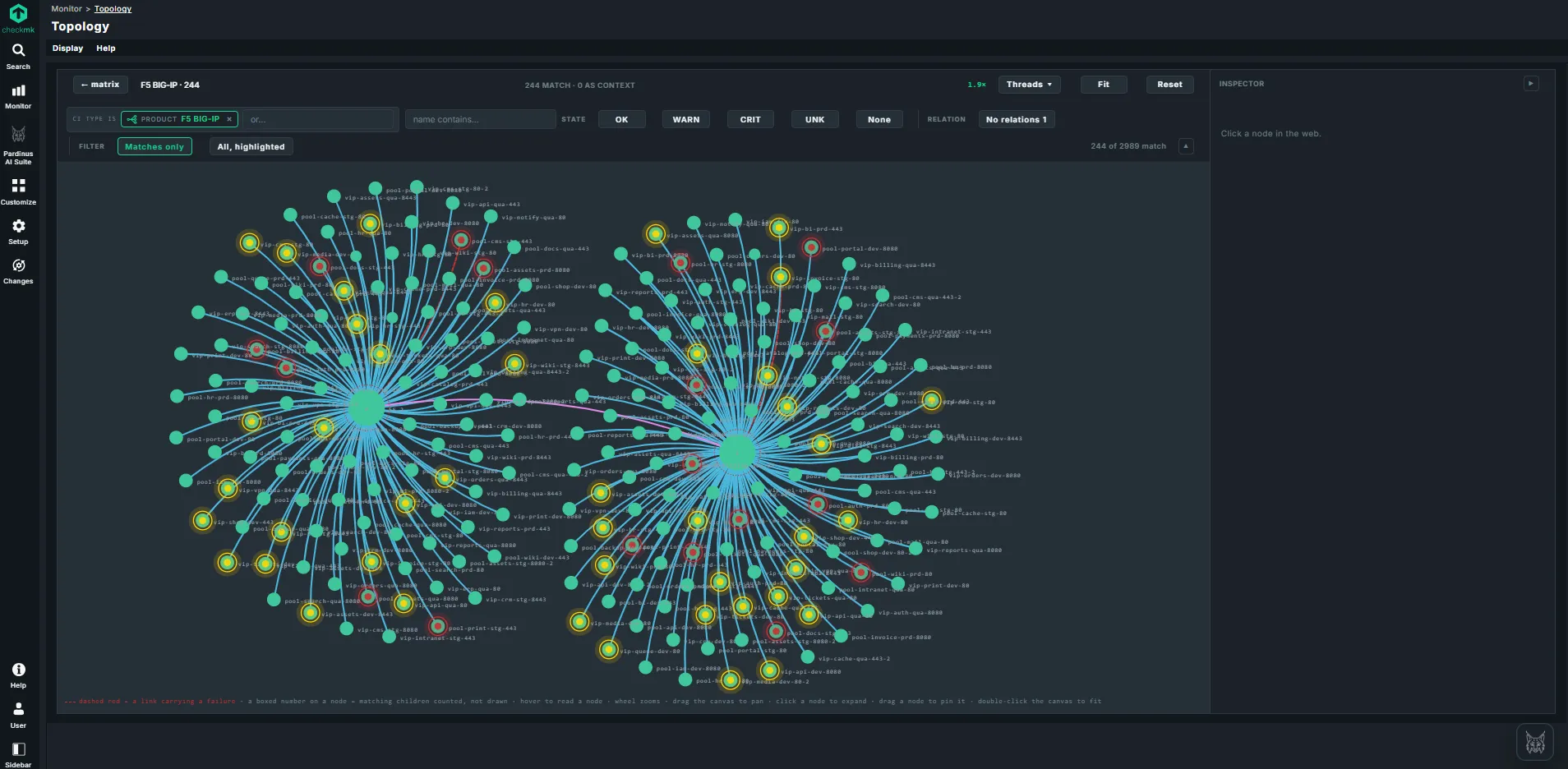
Task: Open the checkmk home logo
Action: click(18, 18)
